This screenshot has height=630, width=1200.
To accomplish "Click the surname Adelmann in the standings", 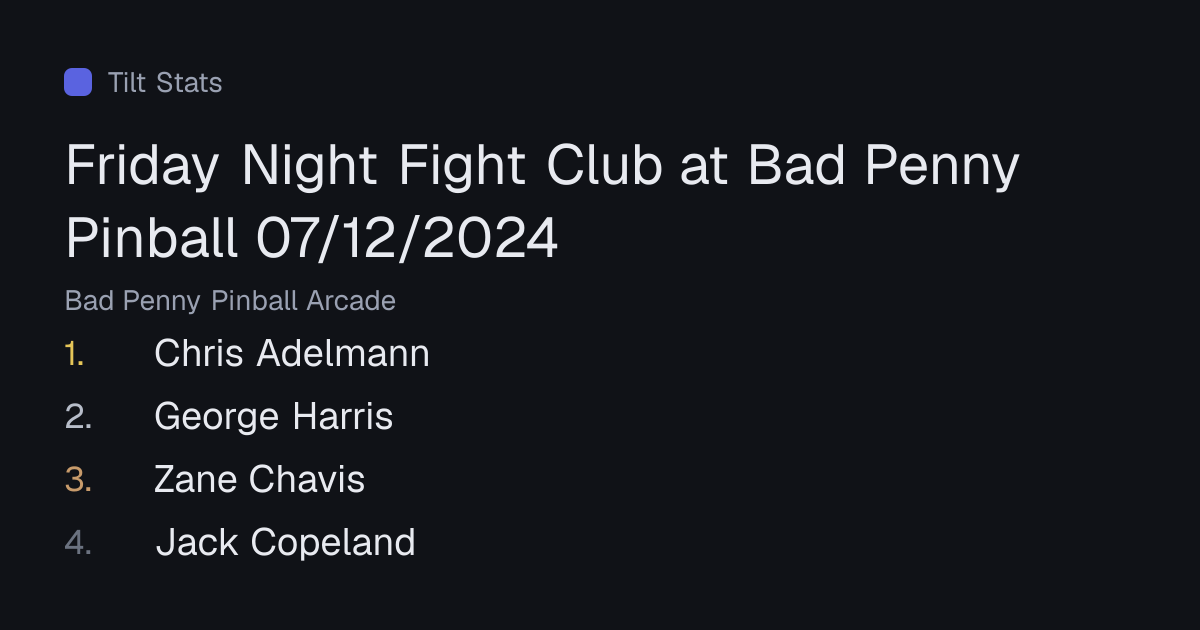I will point(344,353).
